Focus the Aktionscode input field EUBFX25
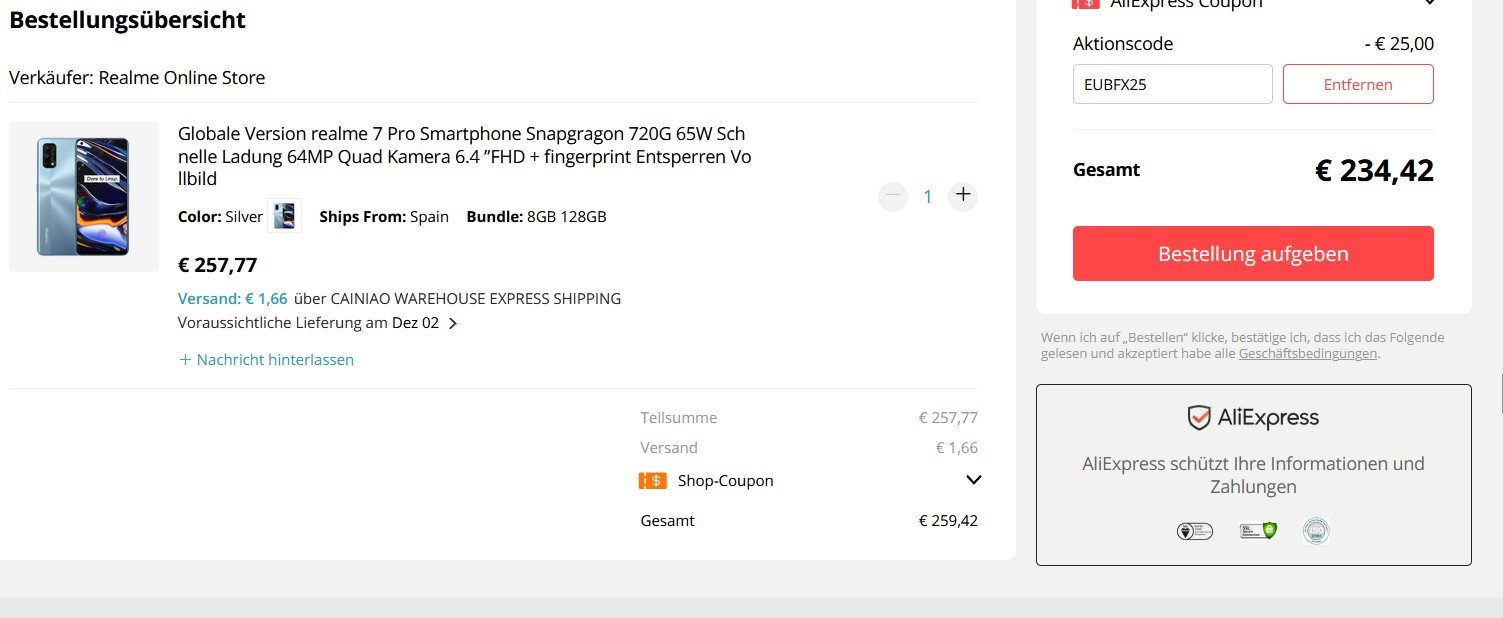The height and width of the screenshot is (618, 1503). click(1172, 84)
